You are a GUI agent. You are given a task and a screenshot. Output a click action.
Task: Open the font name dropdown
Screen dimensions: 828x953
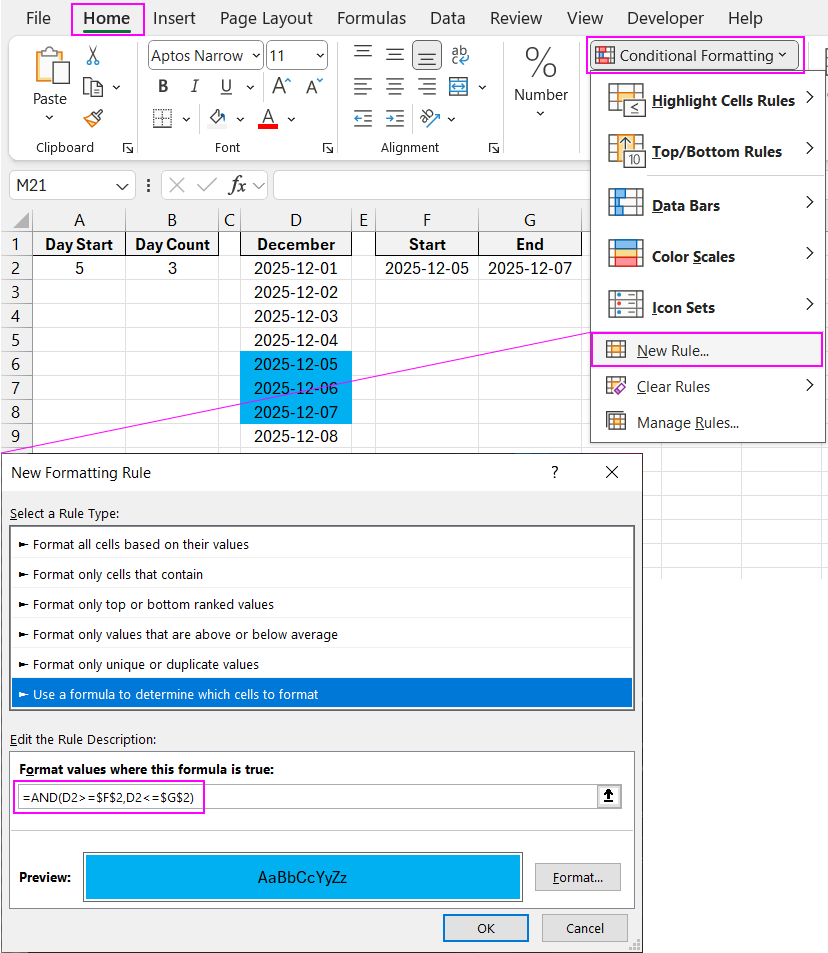pyautogui.click(x=256, y=56)
